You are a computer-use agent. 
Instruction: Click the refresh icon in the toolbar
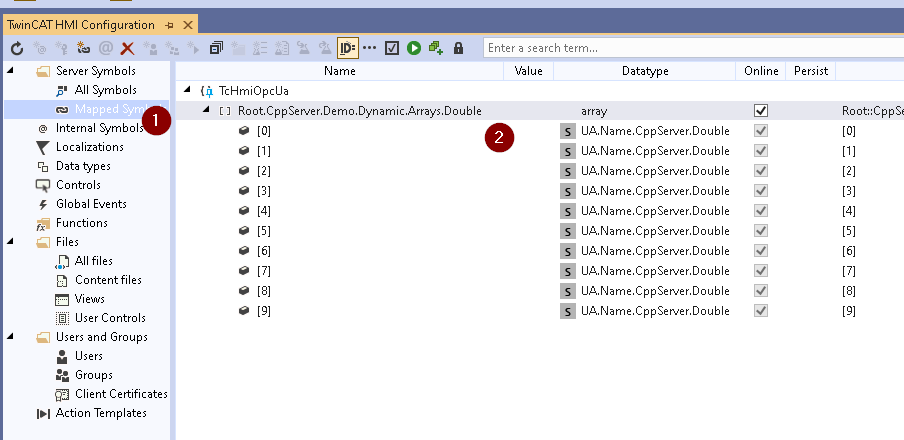point(17,48)
